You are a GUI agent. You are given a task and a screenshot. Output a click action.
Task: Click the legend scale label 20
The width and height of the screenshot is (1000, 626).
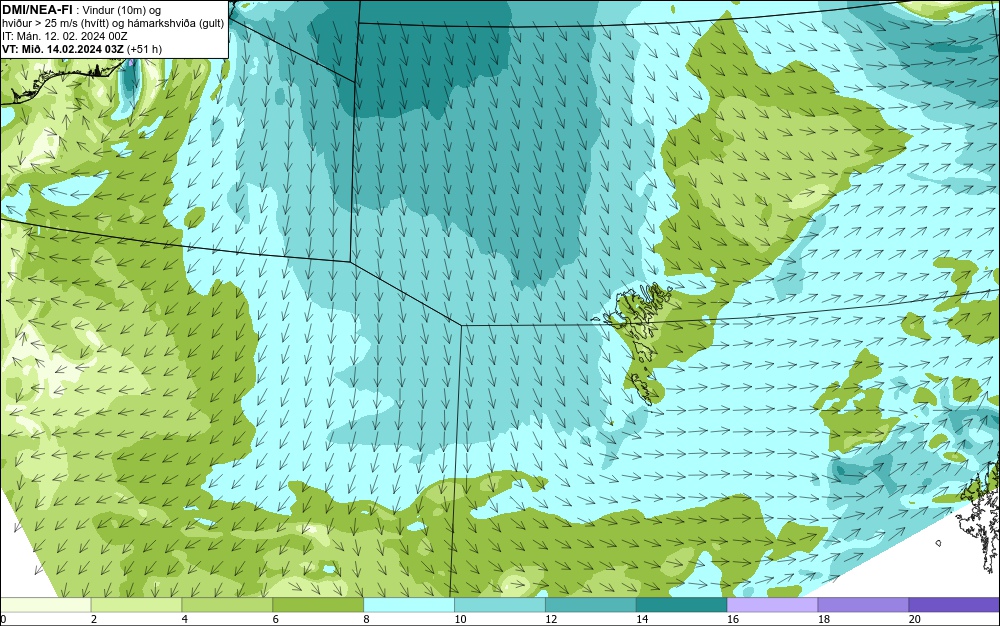[915, 619]
